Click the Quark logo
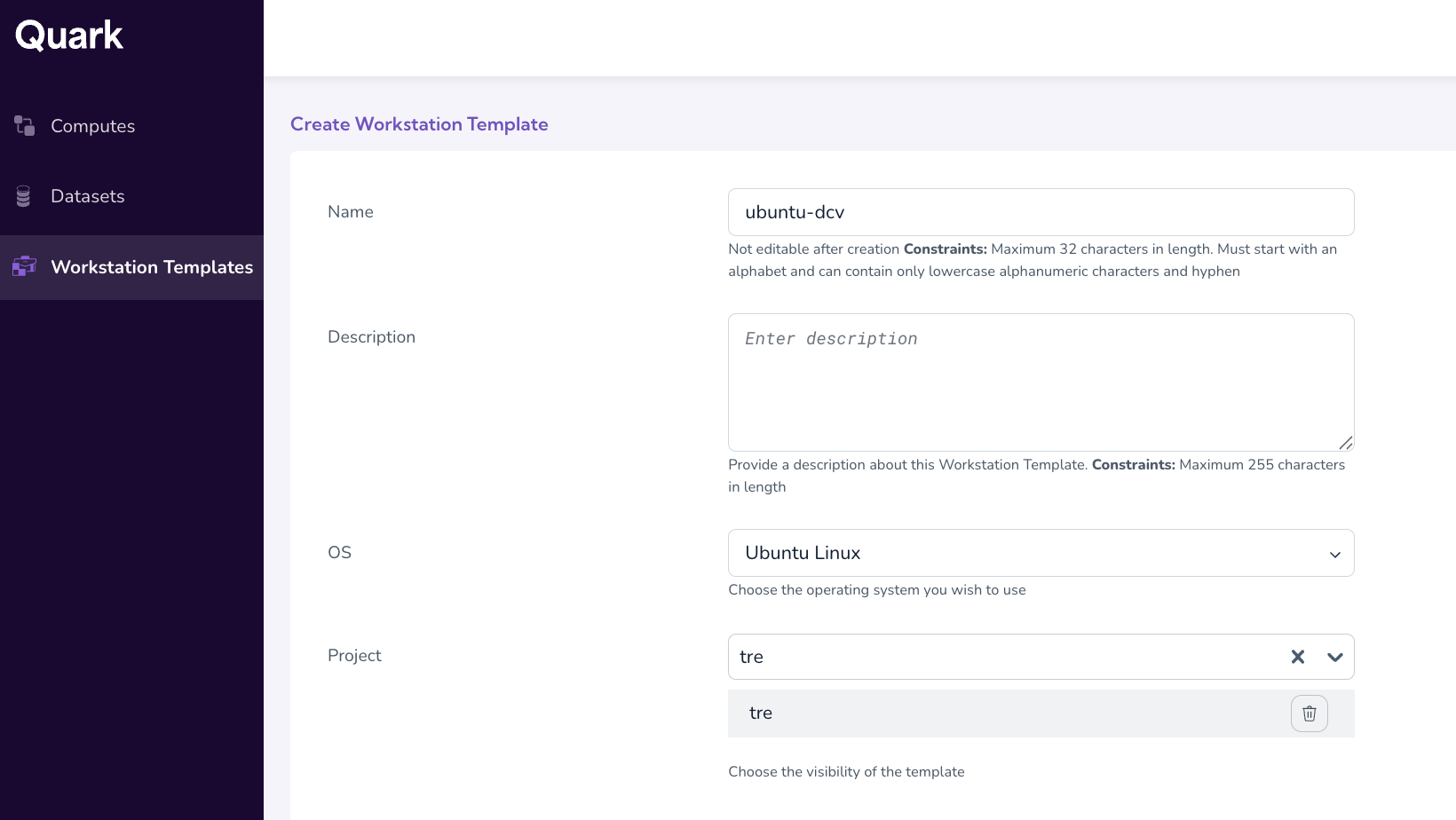 (69, 35)
